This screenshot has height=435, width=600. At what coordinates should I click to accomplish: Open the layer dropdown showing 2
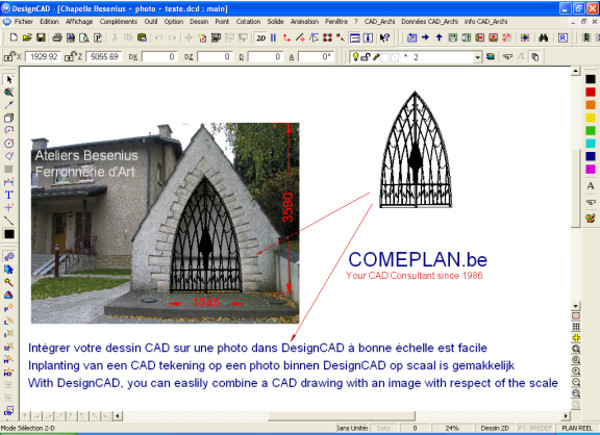pyautogui.click(x=478, y=57)
